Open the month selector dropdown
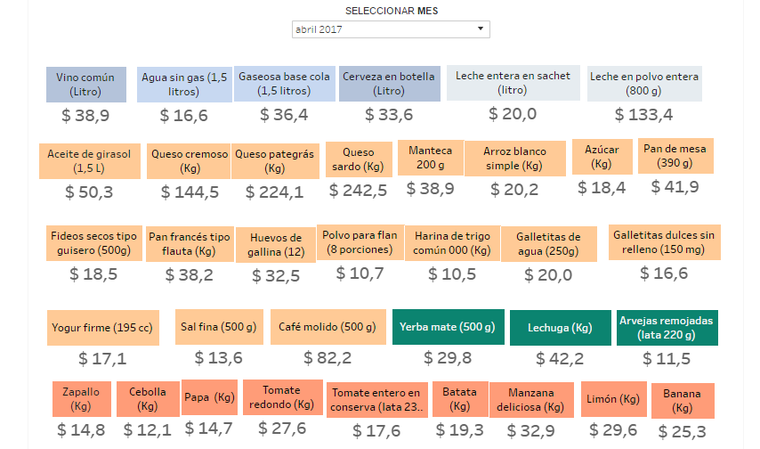Screen dimensions: 760x449 (x=391, y=30)
